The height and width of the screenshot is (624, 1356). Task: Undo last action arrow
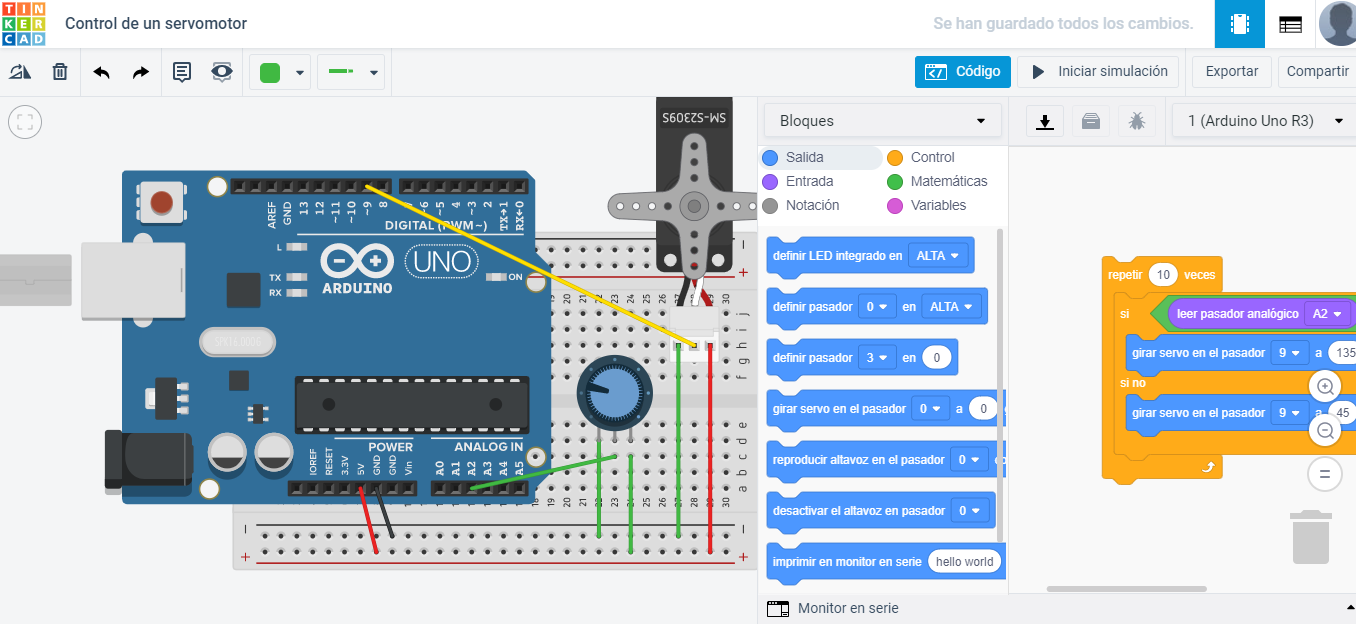(101, 72)
